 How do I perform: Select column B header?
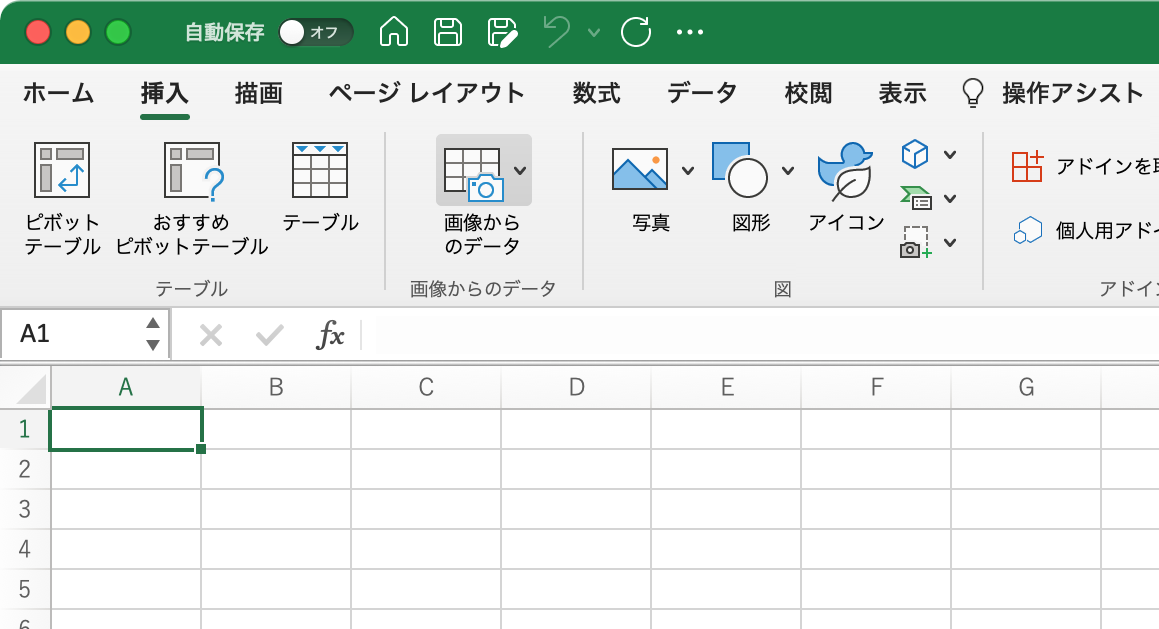276,387
